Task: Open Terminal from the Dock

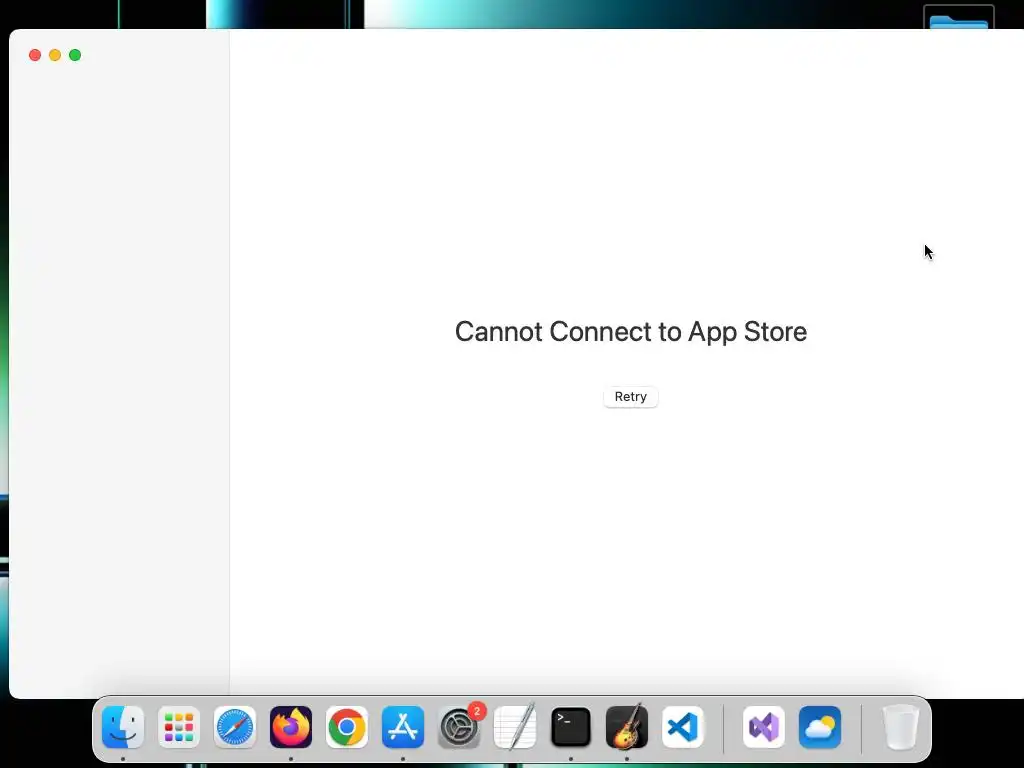Action: (x=571, y=727)
